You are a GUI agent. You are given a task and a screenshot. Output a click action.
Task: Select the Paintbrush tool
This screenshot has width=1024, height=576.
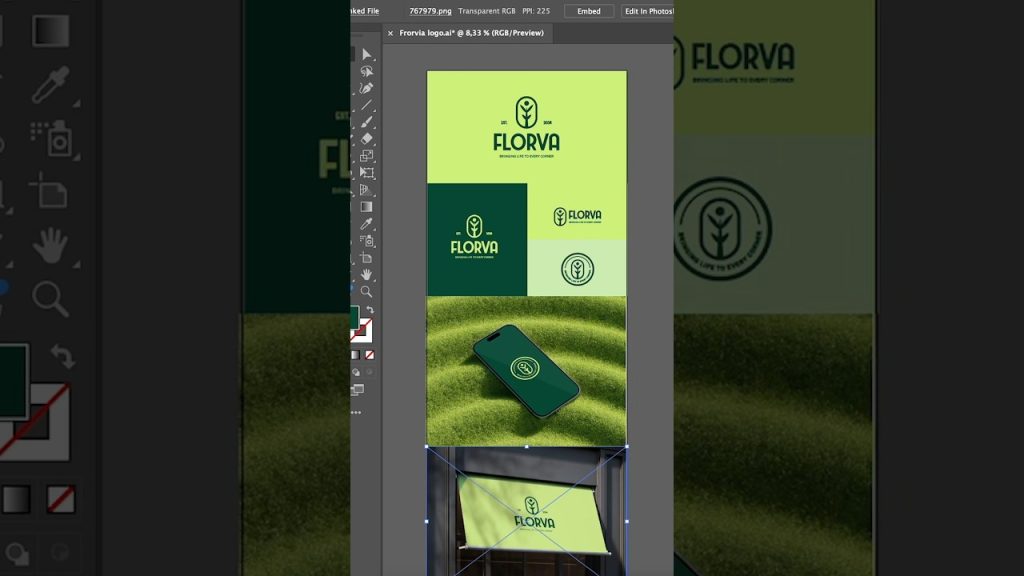click(x=366, y=121)
